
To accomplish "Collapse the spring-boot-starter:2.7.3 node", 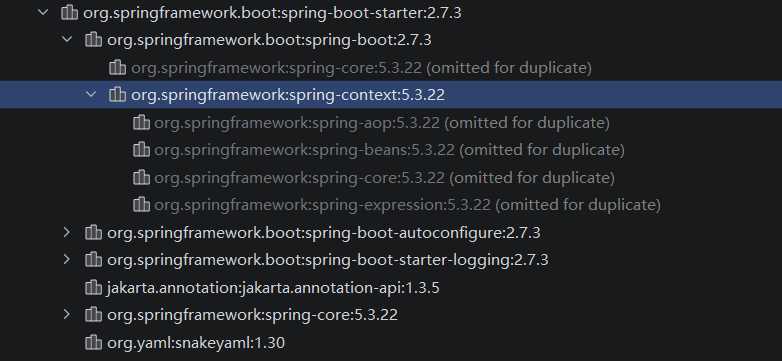I will coord(43,12).
